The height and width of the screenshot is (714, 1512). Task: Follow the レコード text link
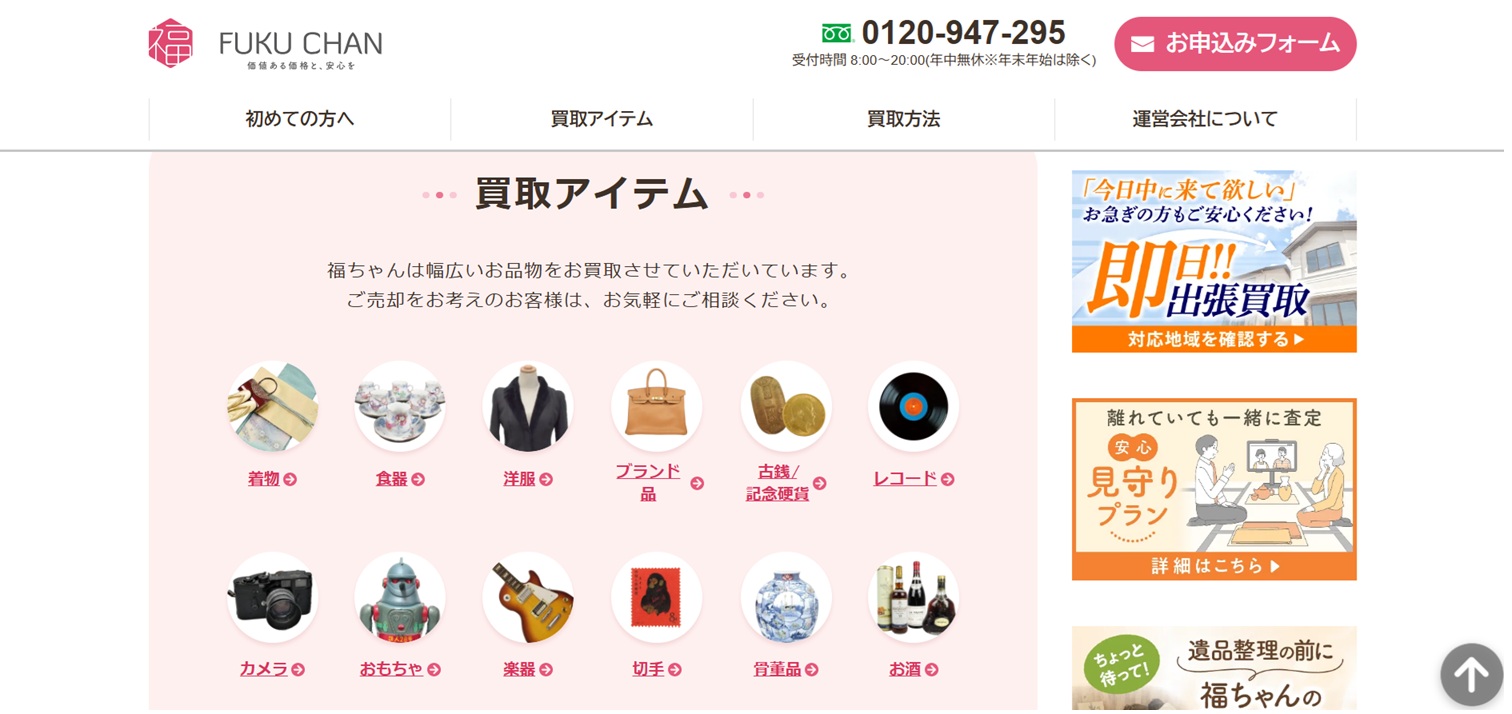click(905, 479)
